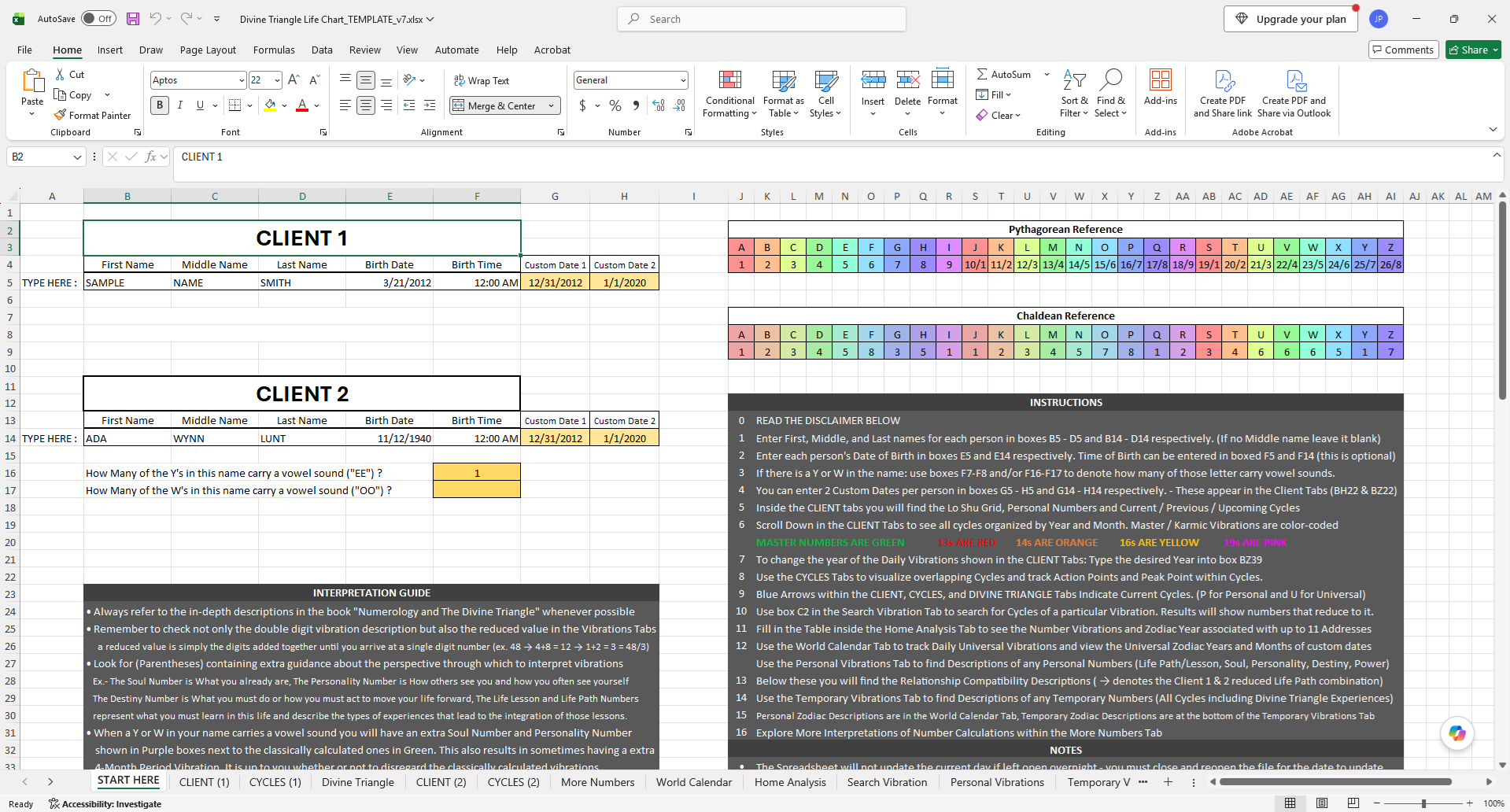Click Accessibility: Investigate in status bar
Image resolution: width=1510 pixels, height=812 pixels.
pos(105,804)
